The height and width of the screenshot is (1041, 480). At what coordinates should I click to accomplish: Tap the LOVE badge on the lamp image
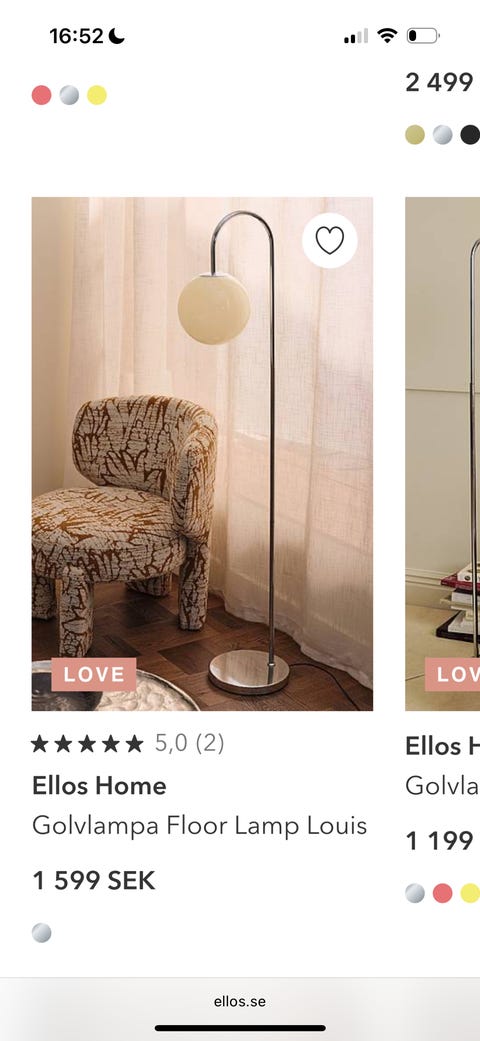pyautogui.click(x=94, y=675)
